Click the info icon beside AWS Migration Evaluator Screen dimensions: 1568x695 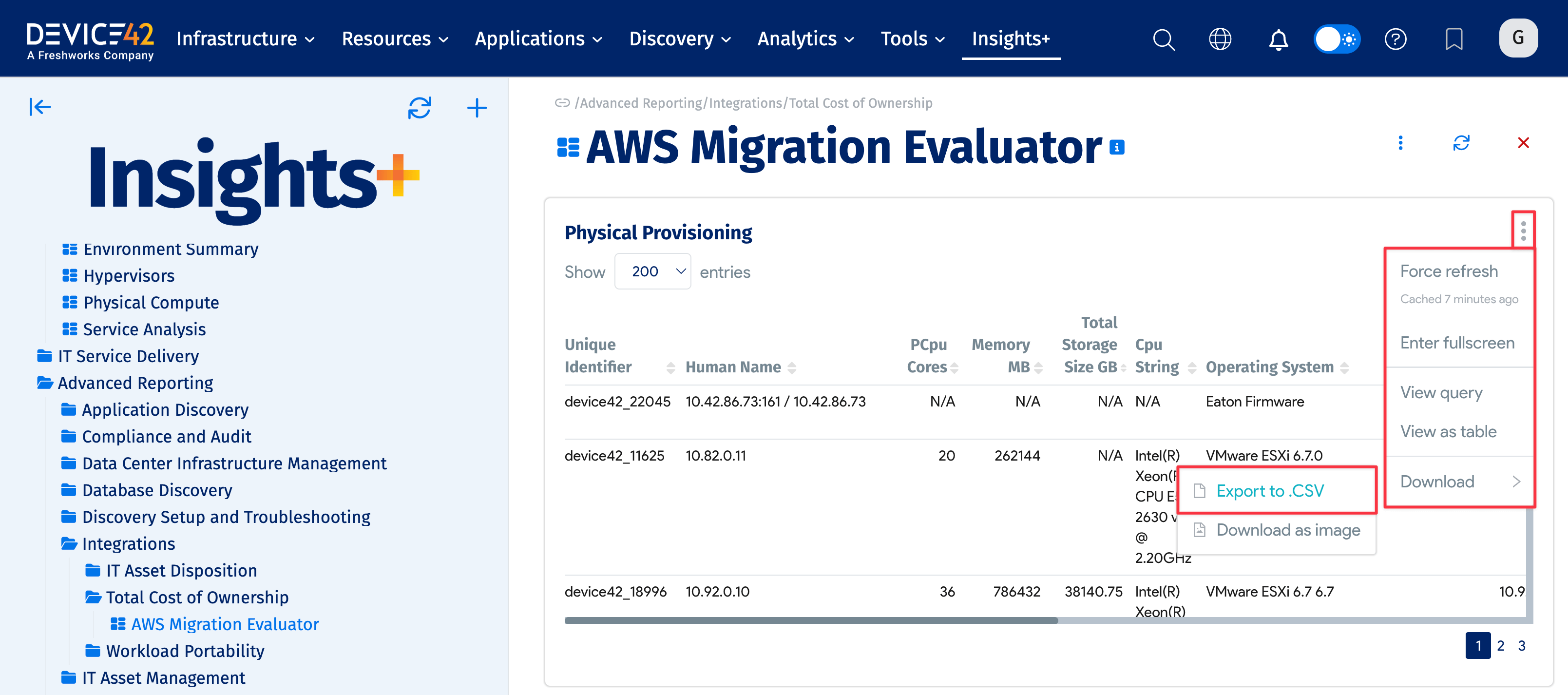1116,147
